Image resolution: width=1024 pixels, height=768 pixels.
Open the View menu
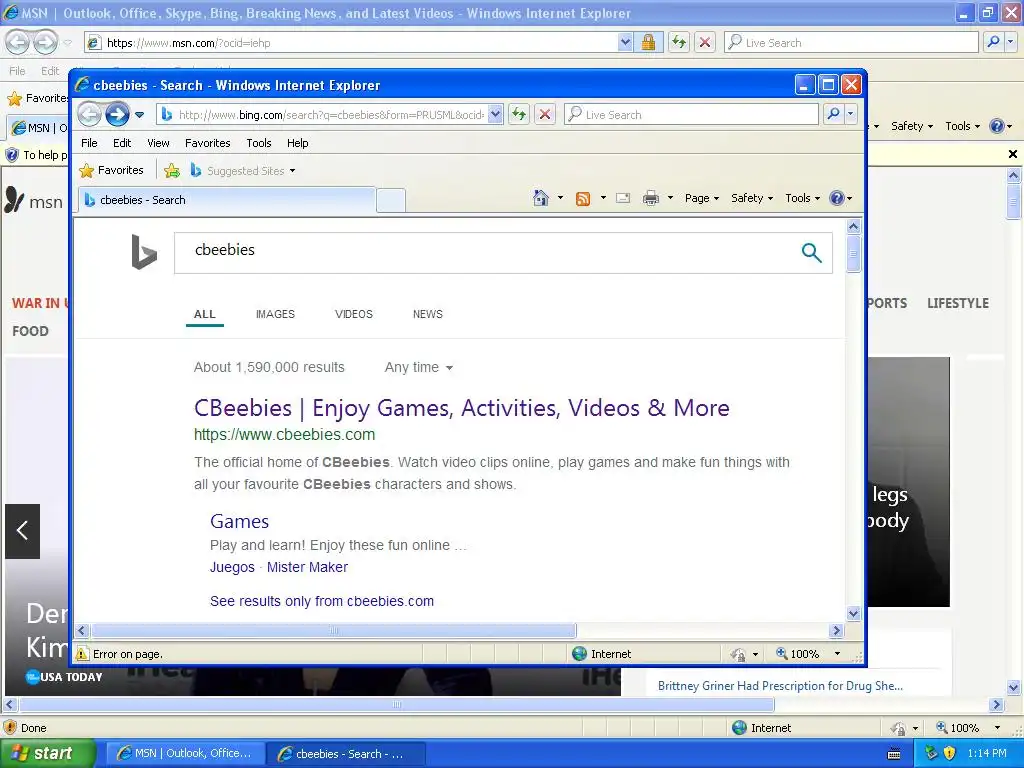(x=158, y=143)
